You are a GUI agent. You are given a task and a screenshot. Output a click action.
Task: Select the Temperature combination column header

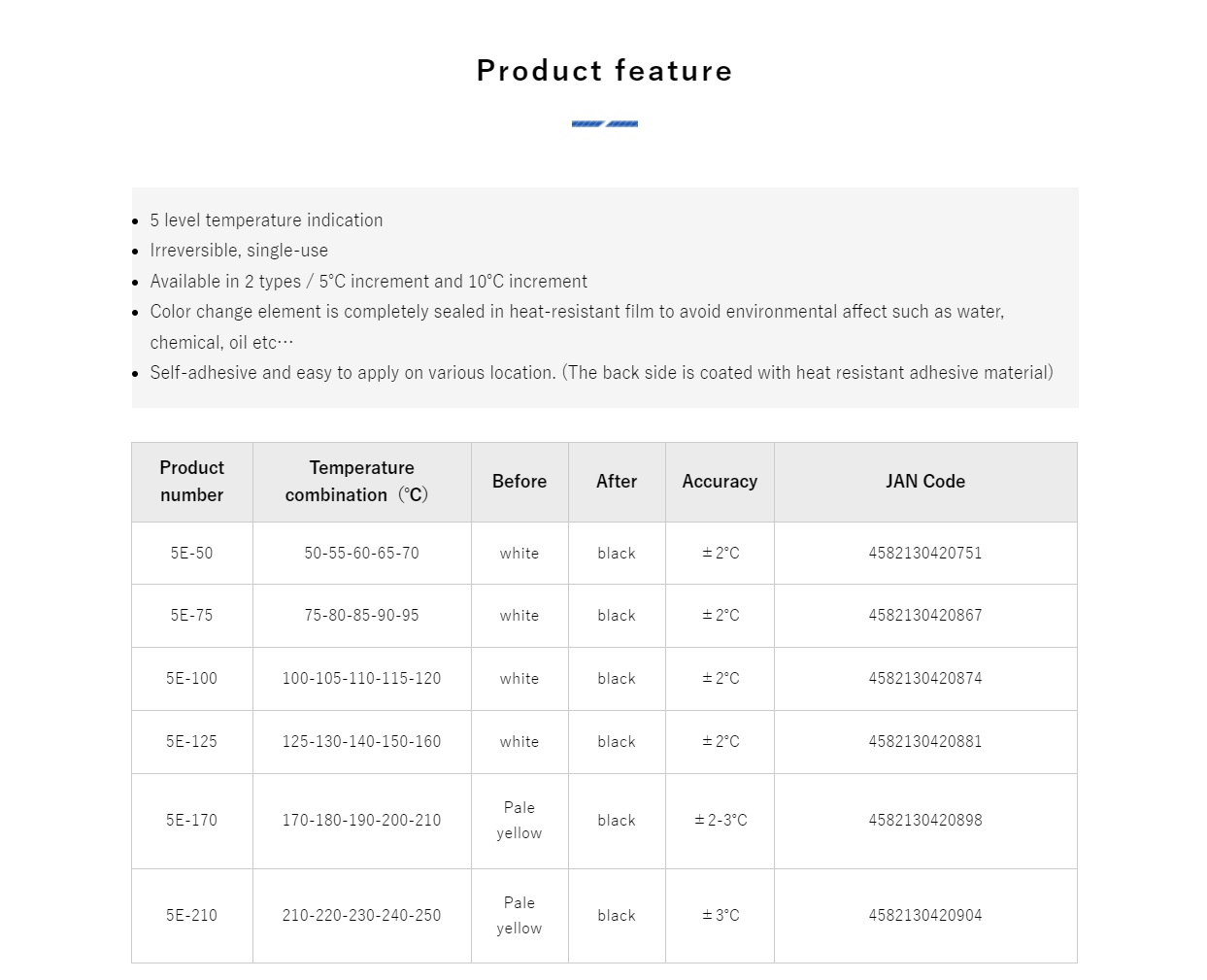pos(362,482)
